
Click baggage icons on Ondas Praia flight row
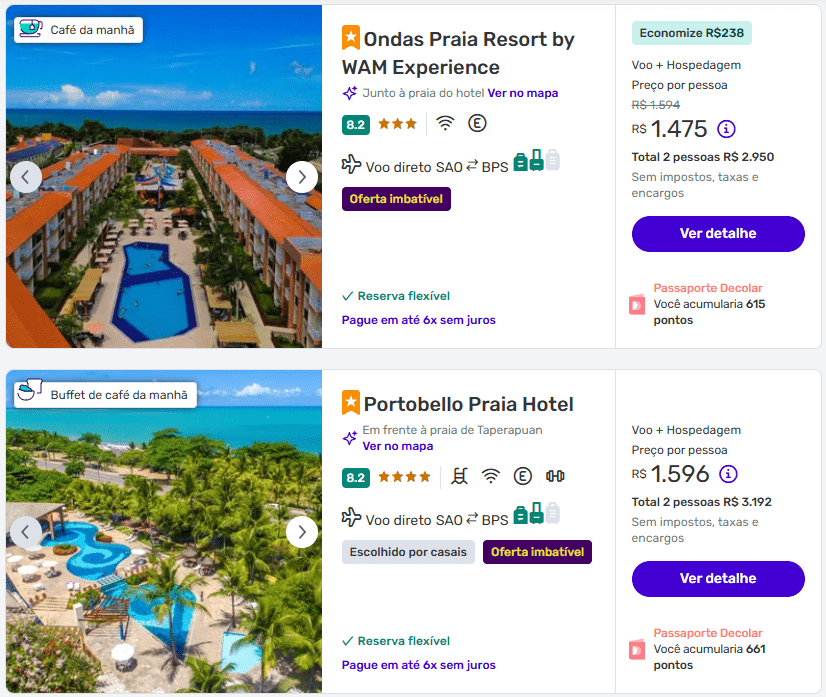pos(536,162)
